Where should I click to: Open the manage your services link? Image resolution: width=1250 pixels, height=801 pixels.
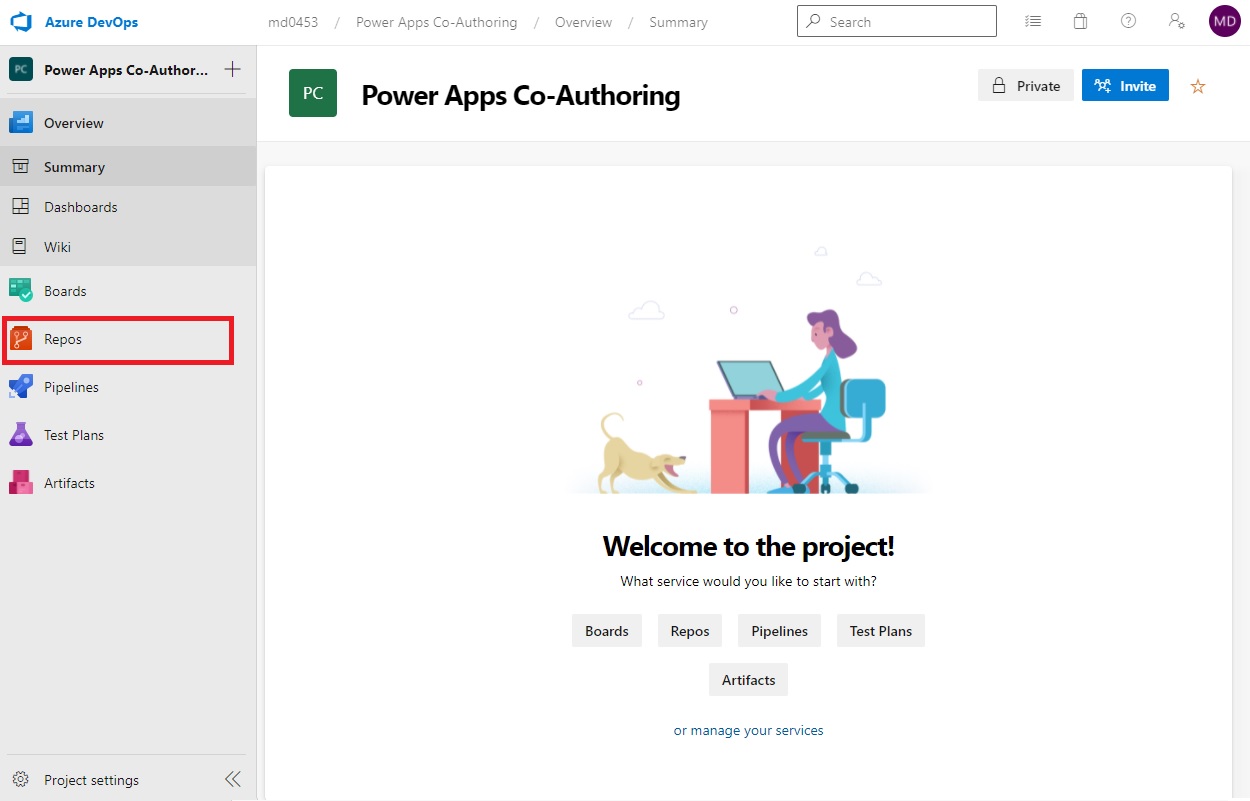pos(748,730)
